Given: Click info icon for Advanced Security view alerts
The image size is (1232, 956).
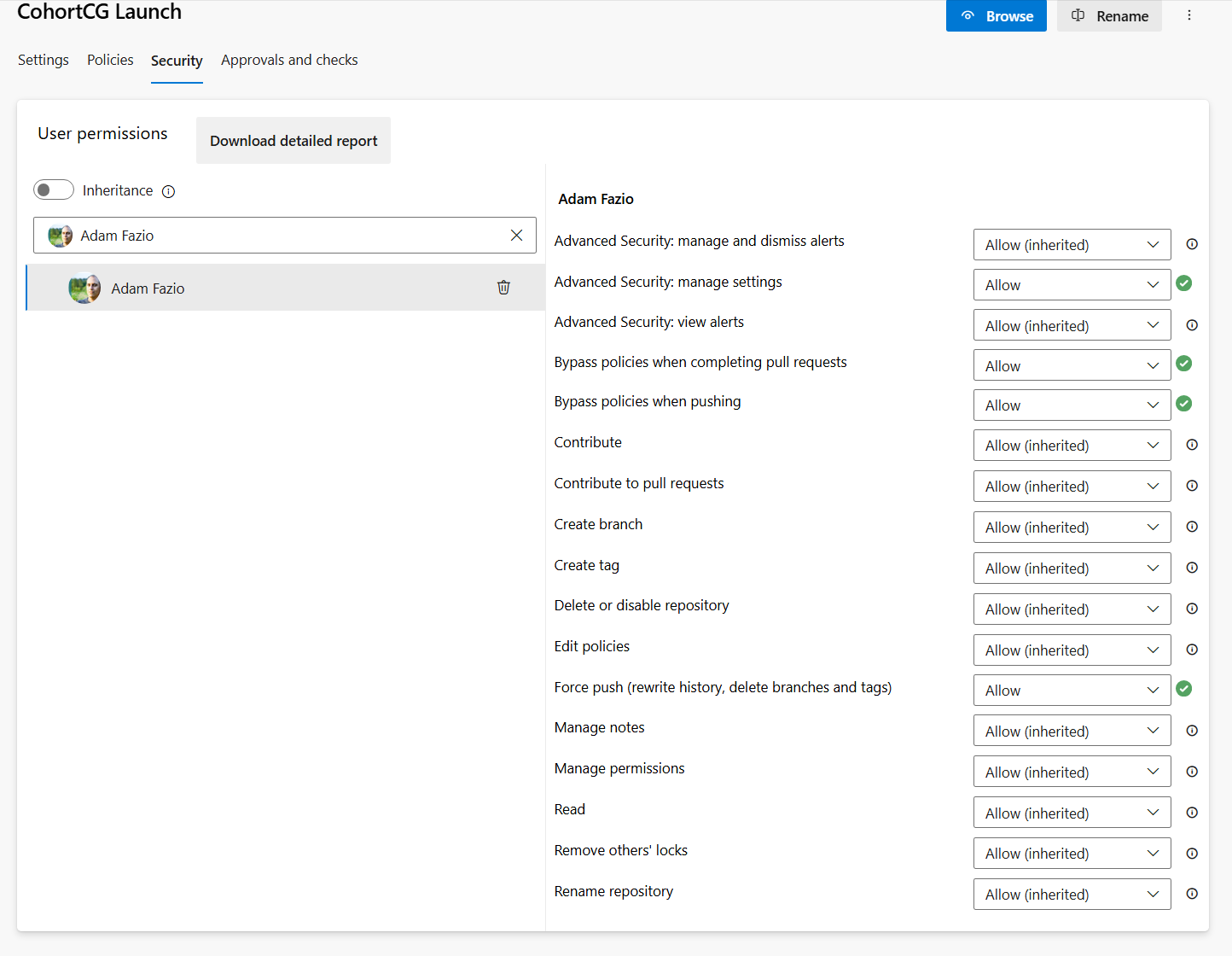Looking at the screenshot, I should coord(1192,325).
